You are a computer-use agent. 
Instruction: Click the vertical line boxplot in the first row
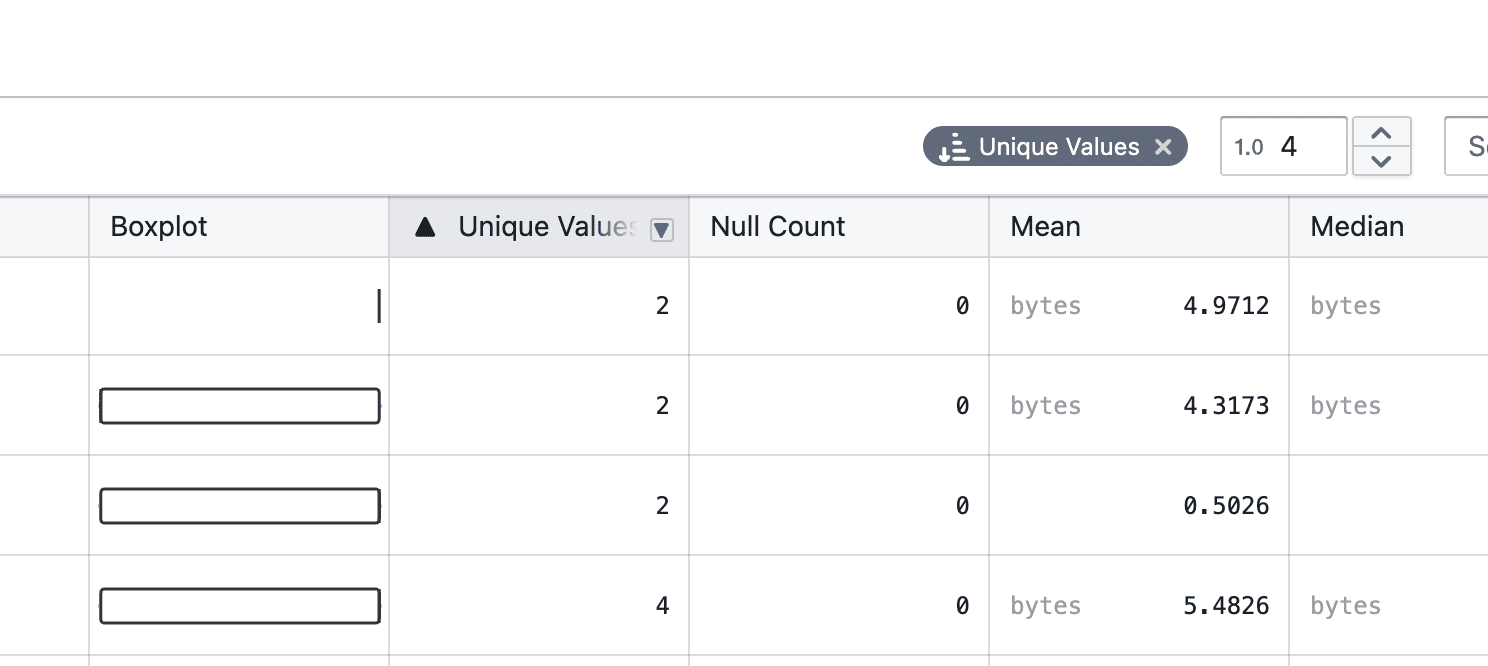pyautogui.click(x=379, y=306)
